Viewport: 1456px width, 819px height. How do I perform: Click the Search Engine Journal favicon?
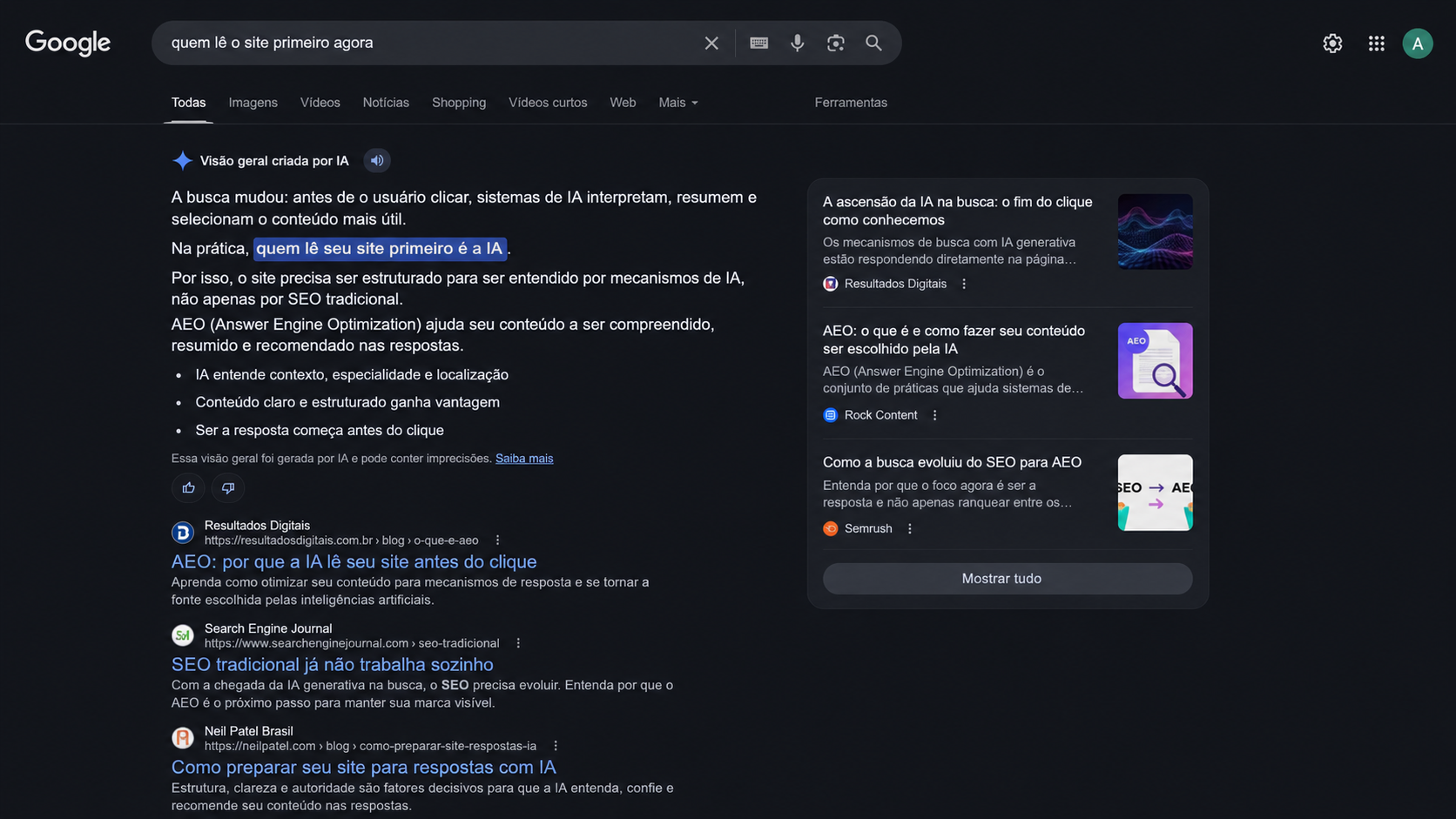[183, 635]
